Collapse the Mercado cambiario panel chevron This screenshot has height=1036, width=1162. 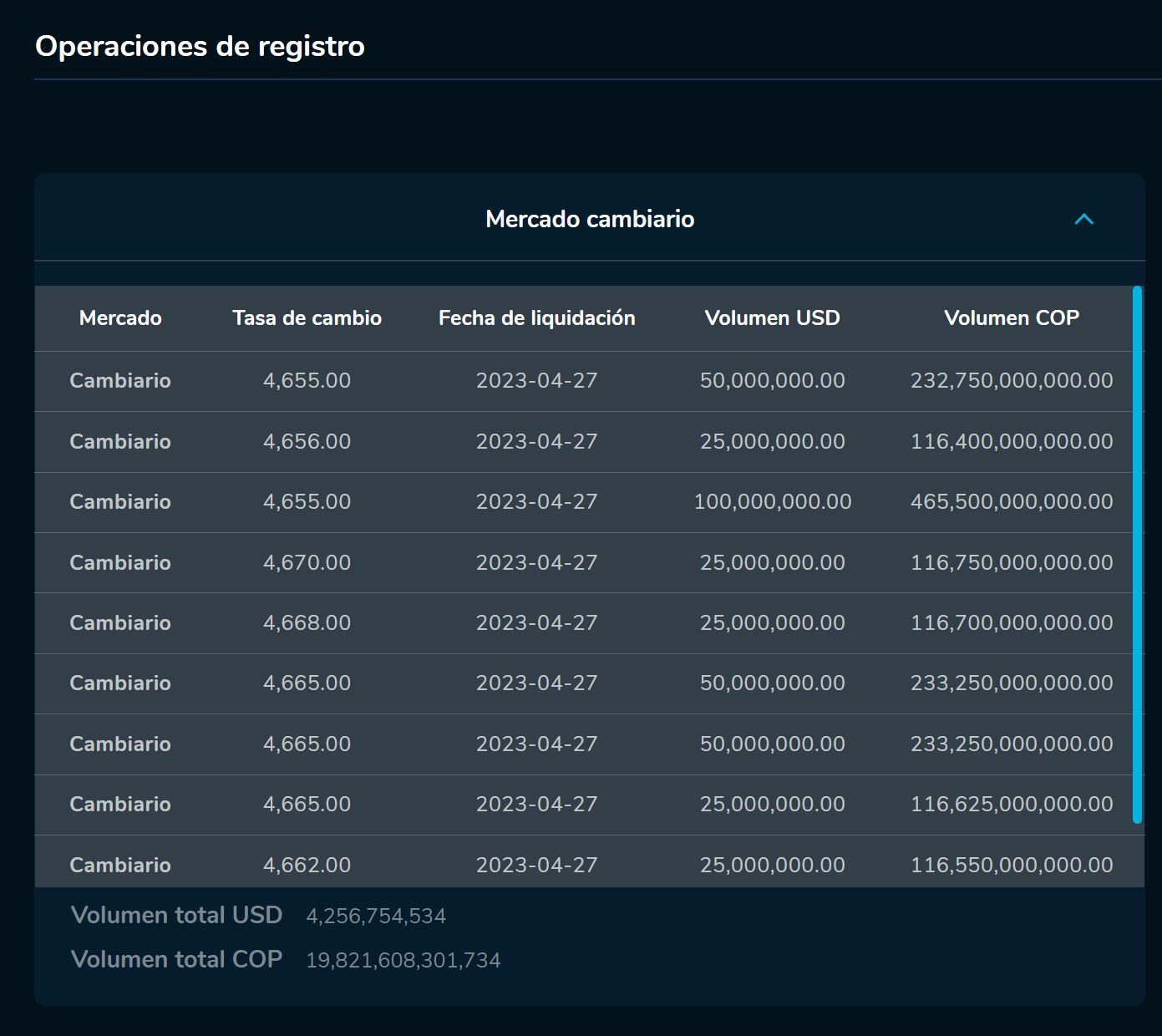click(x=1083, y=220)
